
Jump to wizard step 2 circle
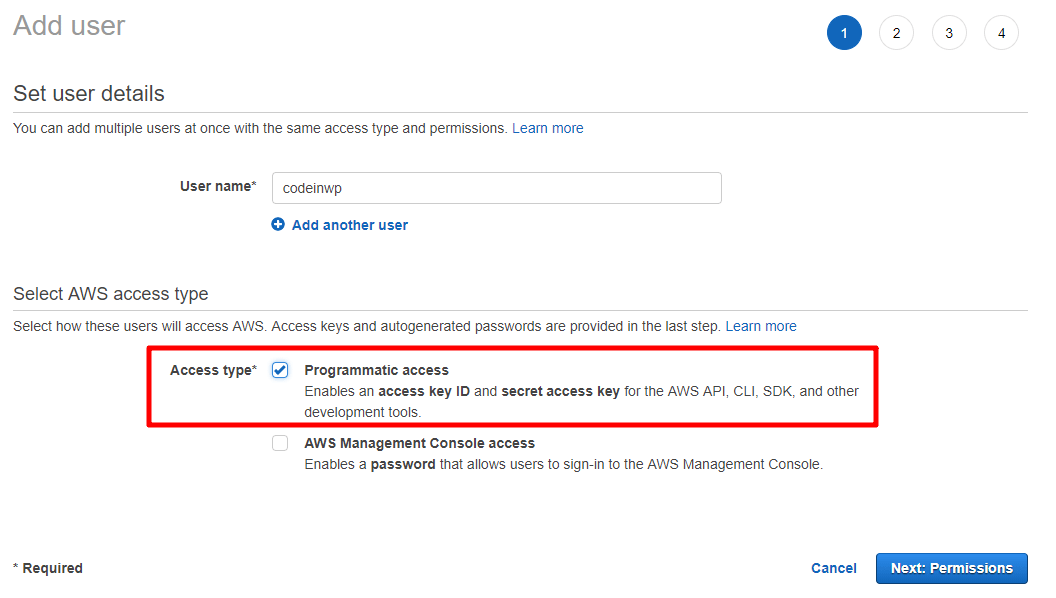point(896,32)
